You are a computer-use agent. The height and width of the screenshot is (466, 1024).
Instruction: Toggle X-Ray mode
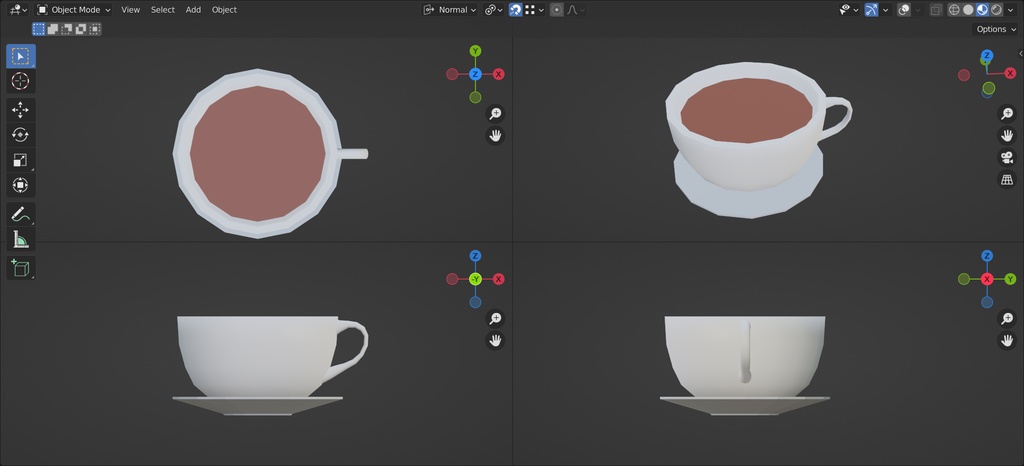936,10
